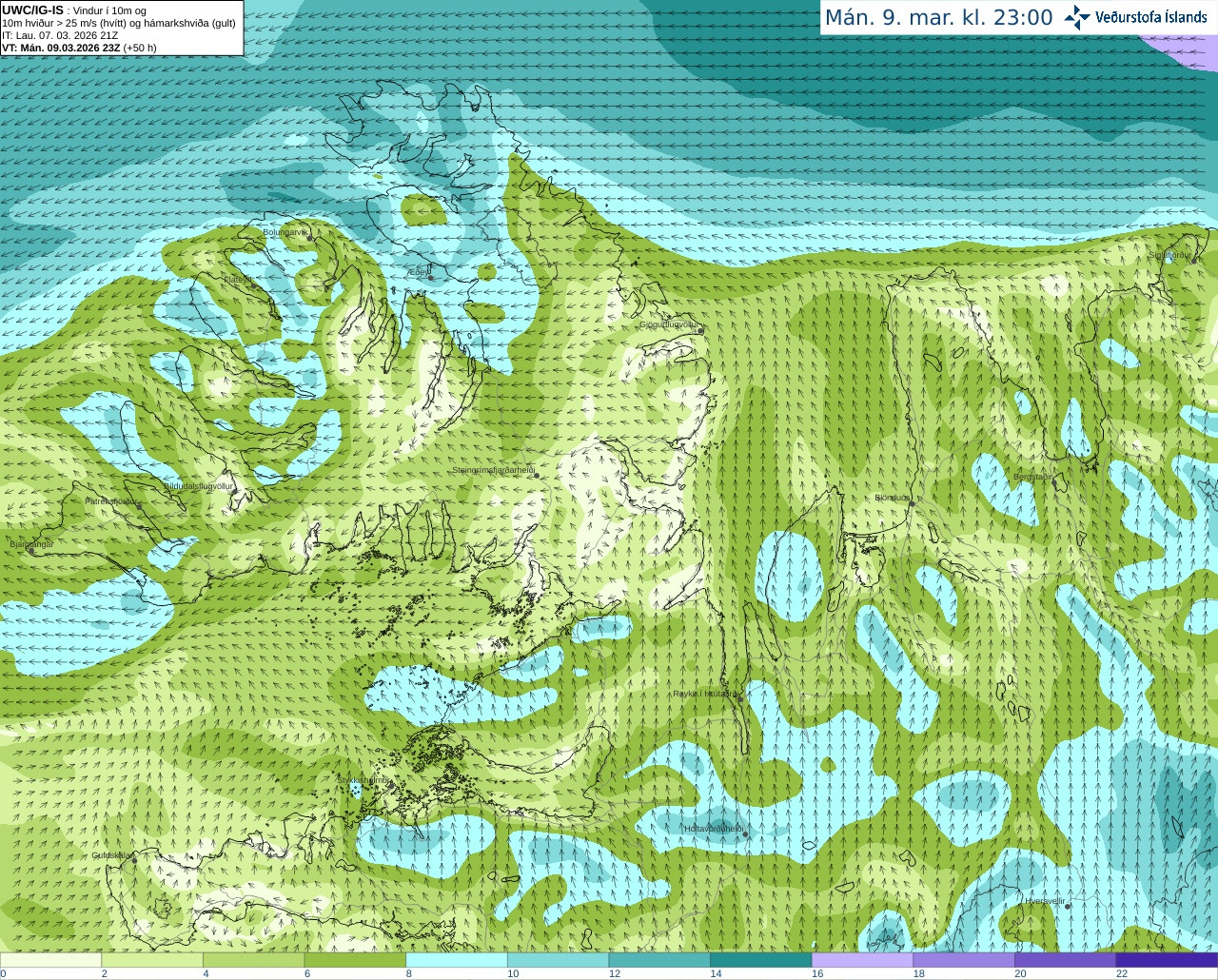The width and height of the screenshot is (1218, 980).
Task: Click the 16–18 m/s lavender legend swatch
Action: pyautogui.click(x=862, y=960)
